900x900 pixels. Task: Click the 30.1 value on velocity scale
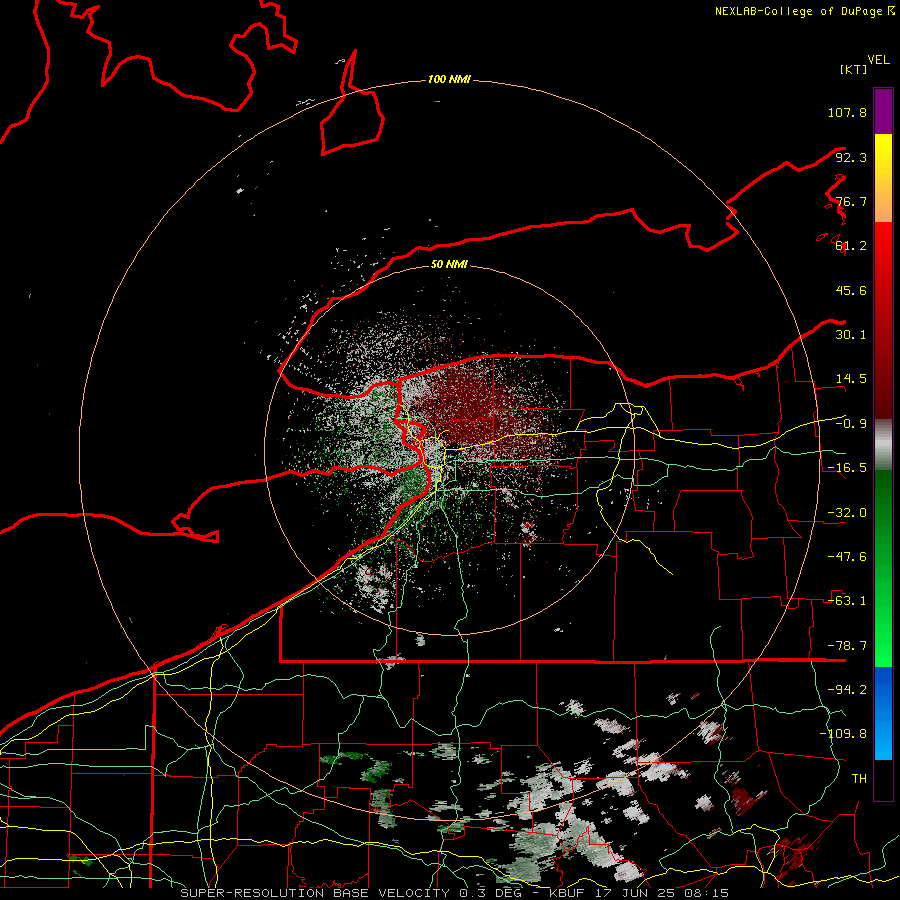click(x=851, y=335)
